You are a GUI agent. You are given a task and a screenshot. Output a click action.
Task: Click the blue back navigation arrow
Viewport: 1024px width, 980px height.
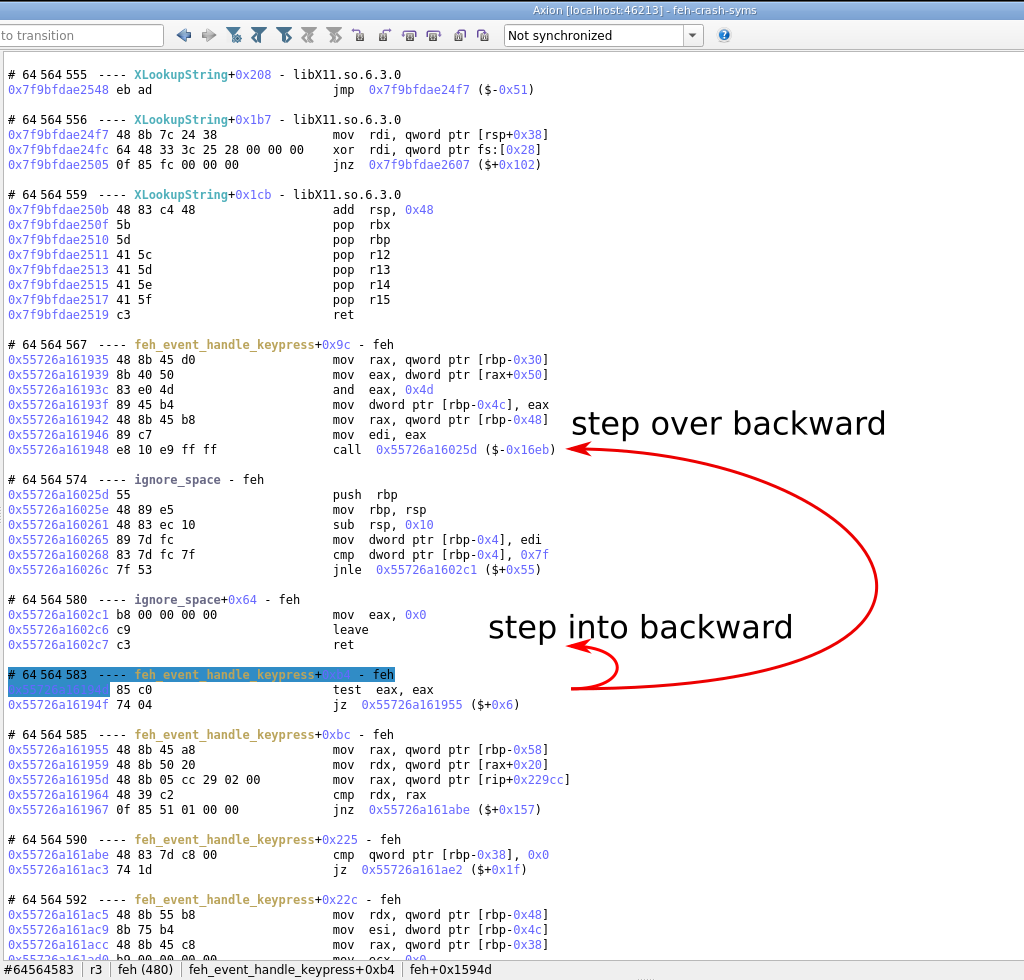coord(184,35)
